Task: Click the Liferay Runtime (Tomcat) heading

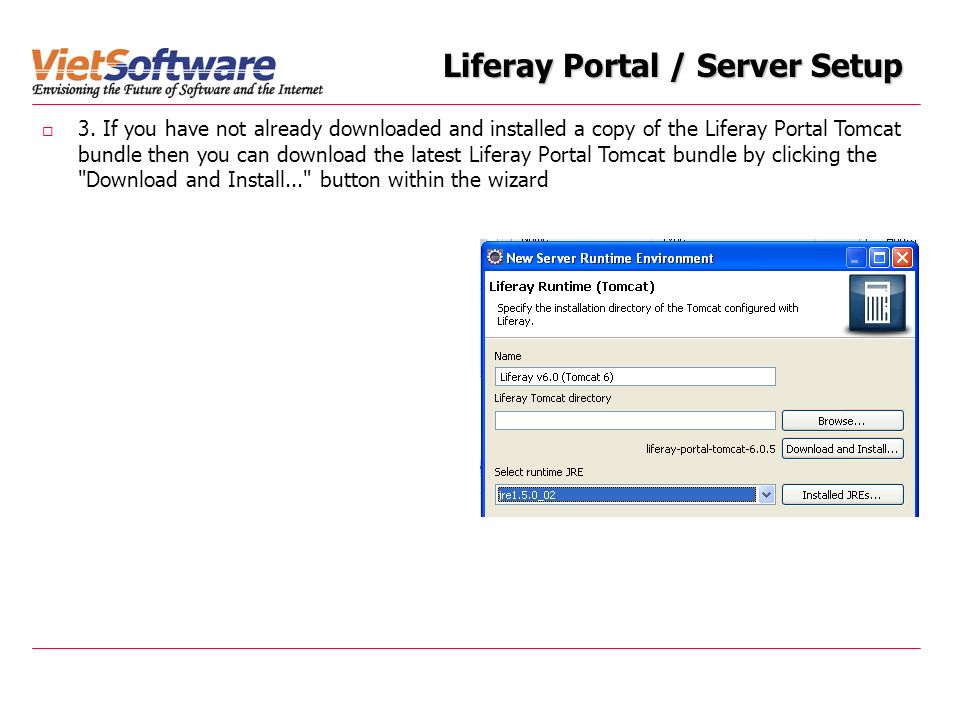Action: [572, 287]
